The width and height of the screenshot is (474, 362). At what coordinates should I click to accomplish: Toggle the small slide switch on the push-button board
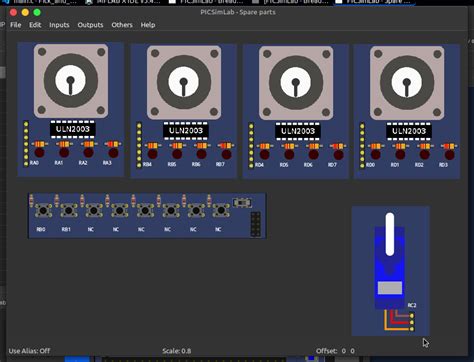click(x=242, y=202)
